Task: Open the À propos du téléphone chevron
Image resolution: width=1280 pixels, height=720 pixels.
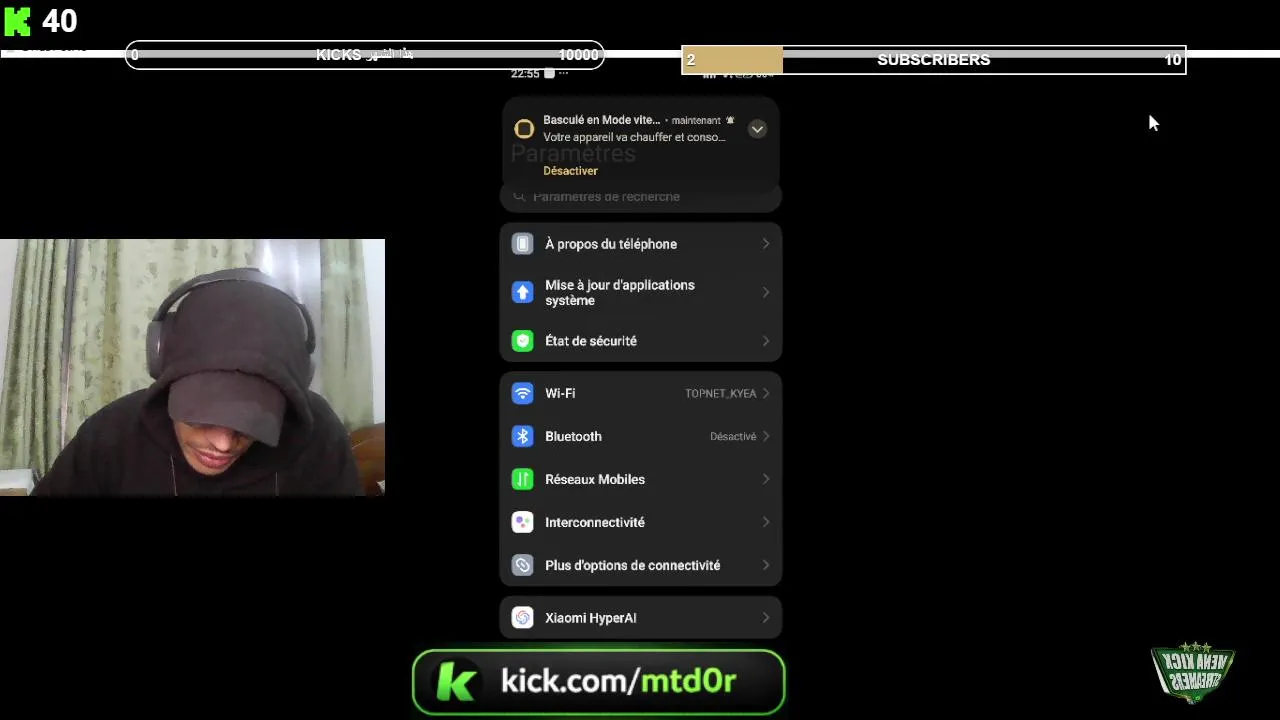Action: pos(766,244)
